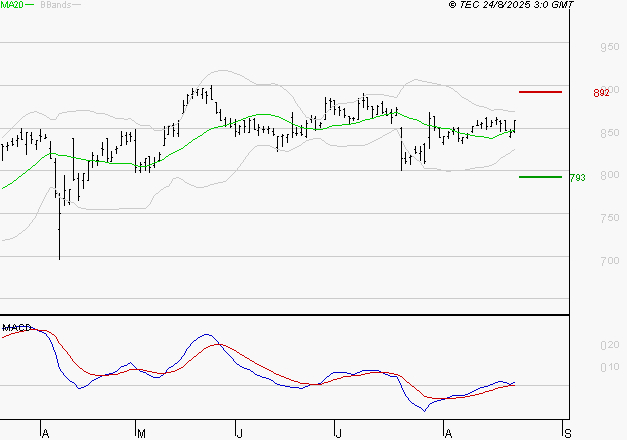The height and width of the screenshot is (440, 627).
Task: Click the 'M' May marker on time axis
Action: 141,432
